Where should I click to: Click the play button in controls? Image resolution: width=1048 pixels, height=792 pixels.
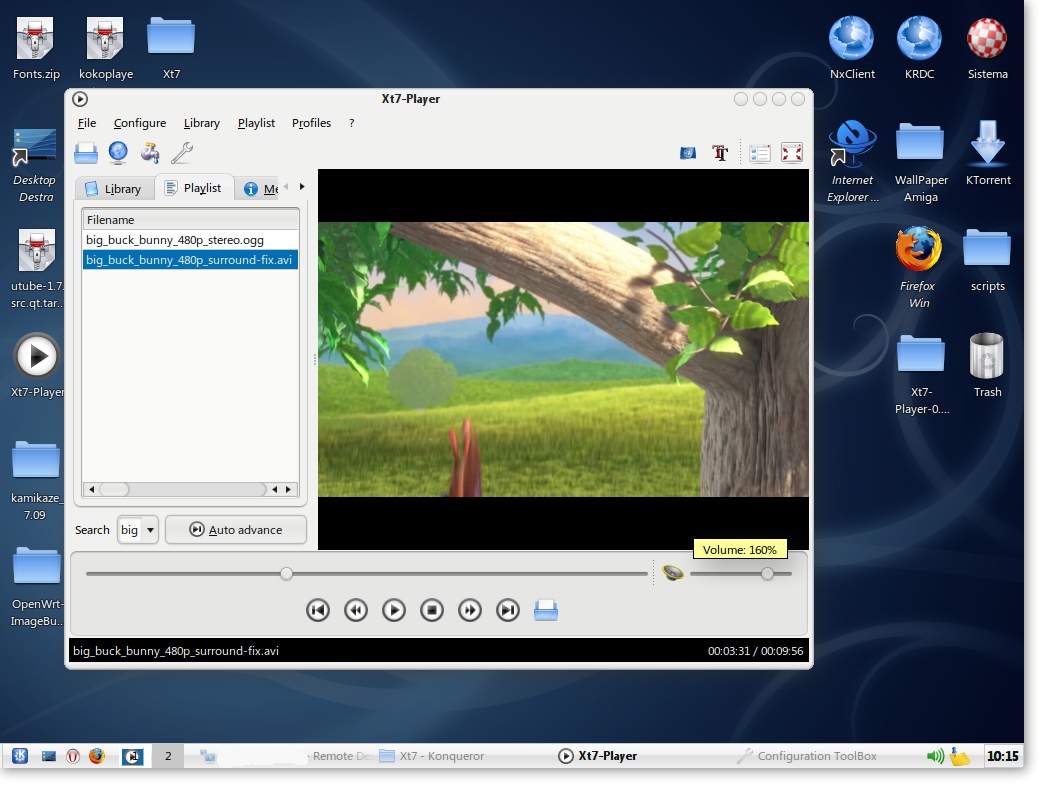(394, 610)
